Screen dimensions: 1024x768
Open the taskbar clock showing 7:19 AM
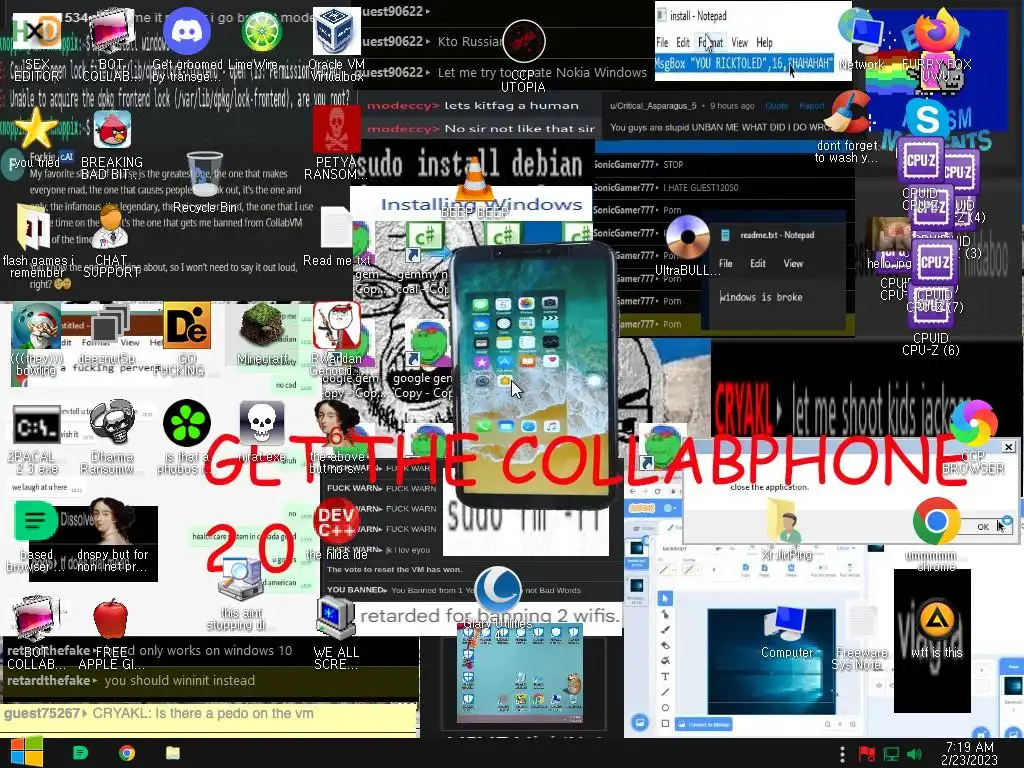[x=970, y=753]
